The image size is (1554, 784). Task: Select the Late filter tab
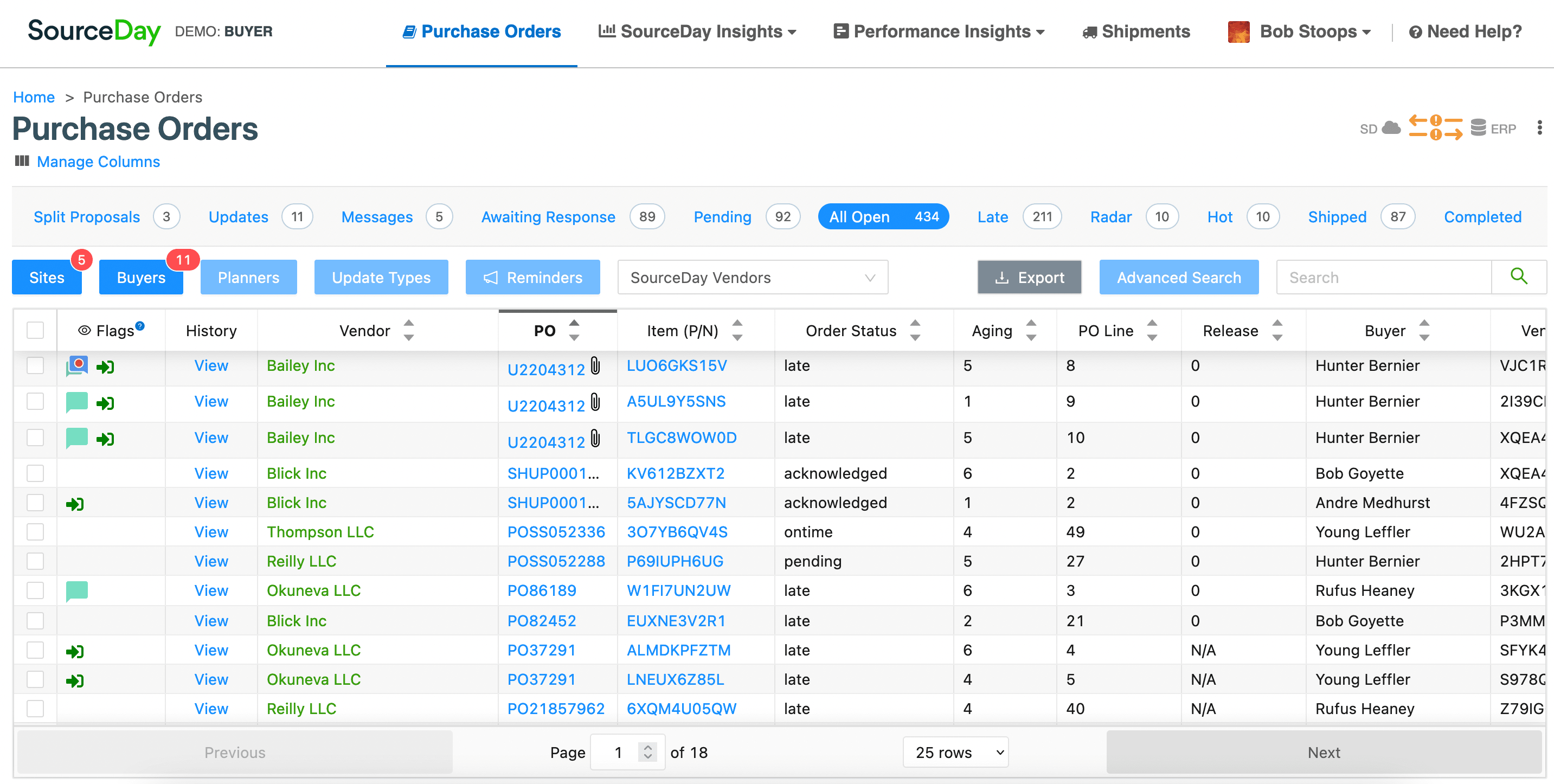1019,217
